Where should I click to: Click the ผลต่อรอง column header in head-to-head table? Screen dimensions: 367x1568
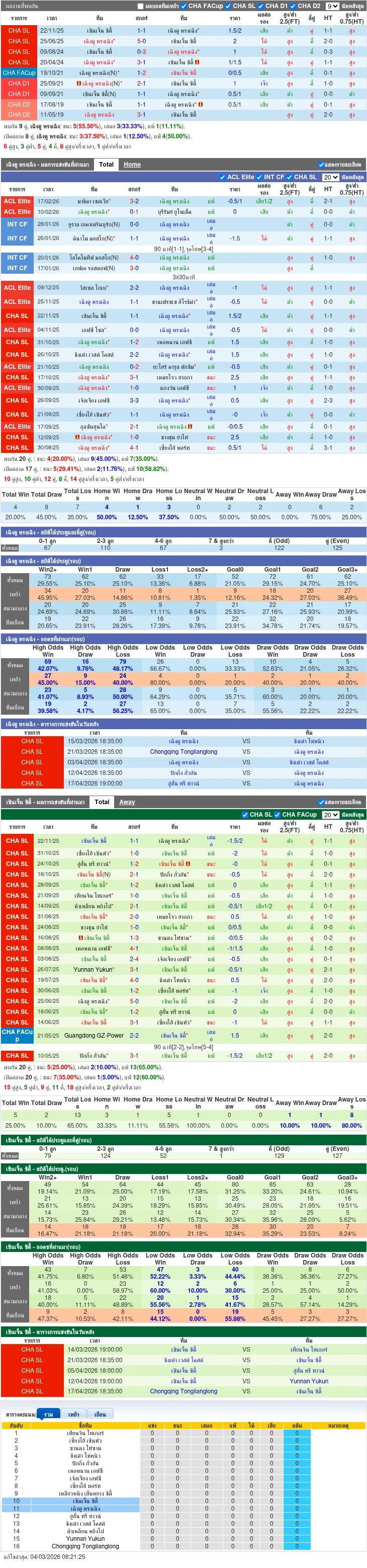pos(264,18)
